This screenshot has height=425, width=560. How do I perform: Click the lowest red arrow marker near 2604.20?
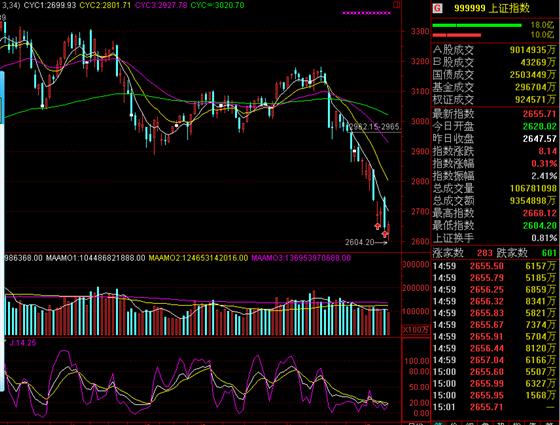[385, 234]
